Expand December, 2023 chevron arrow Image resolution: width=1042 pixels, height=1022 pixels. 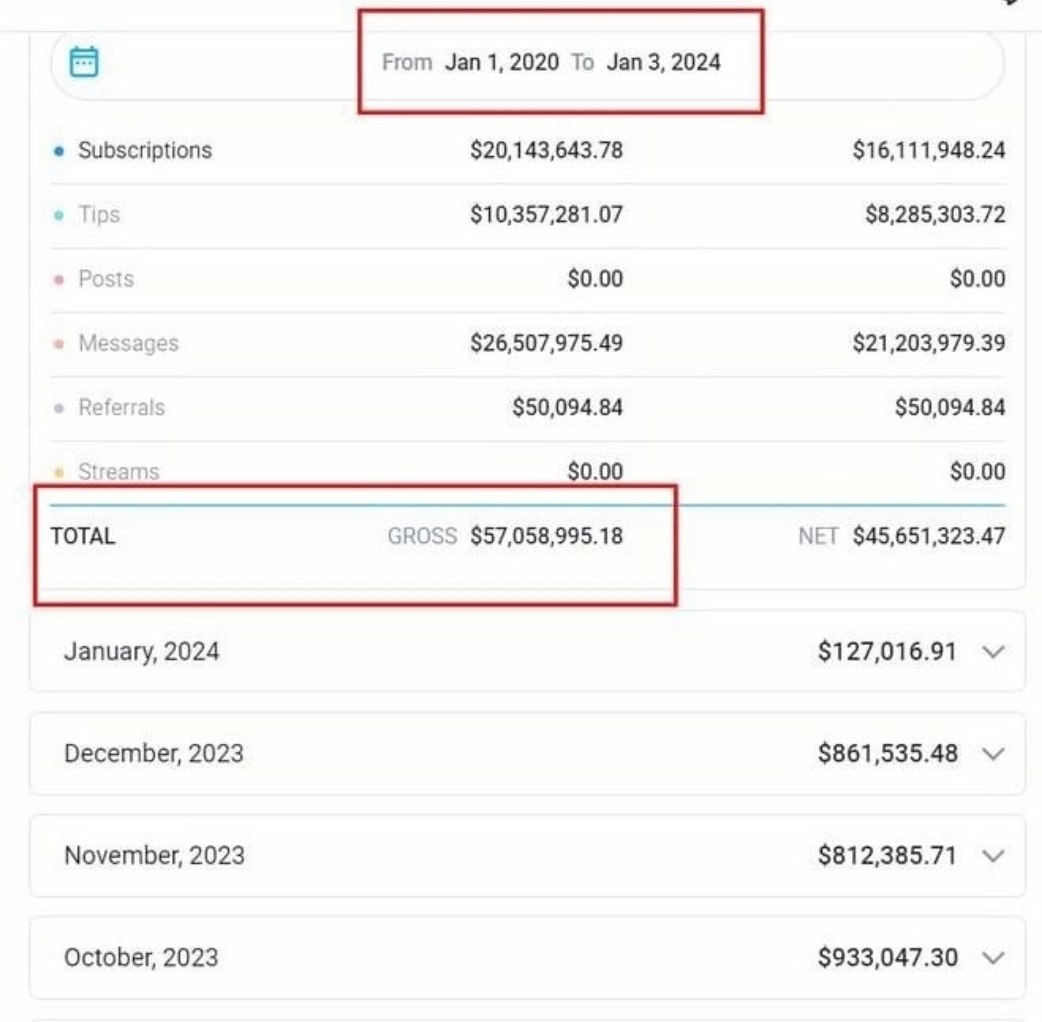pyautogui.click(x=993, y=754)
